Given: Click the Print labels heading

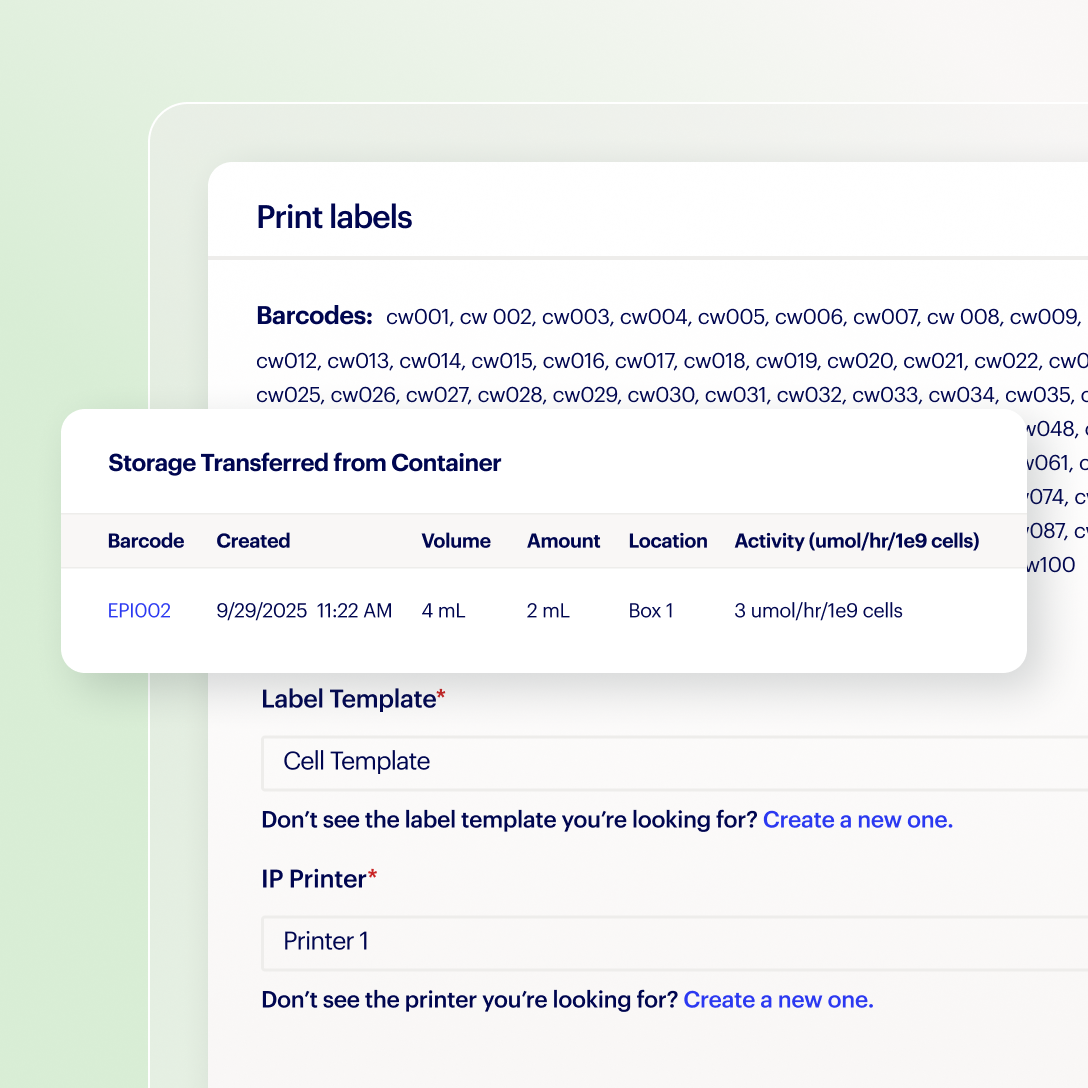Looking at the screenshot, I should [x=334, y=217].
